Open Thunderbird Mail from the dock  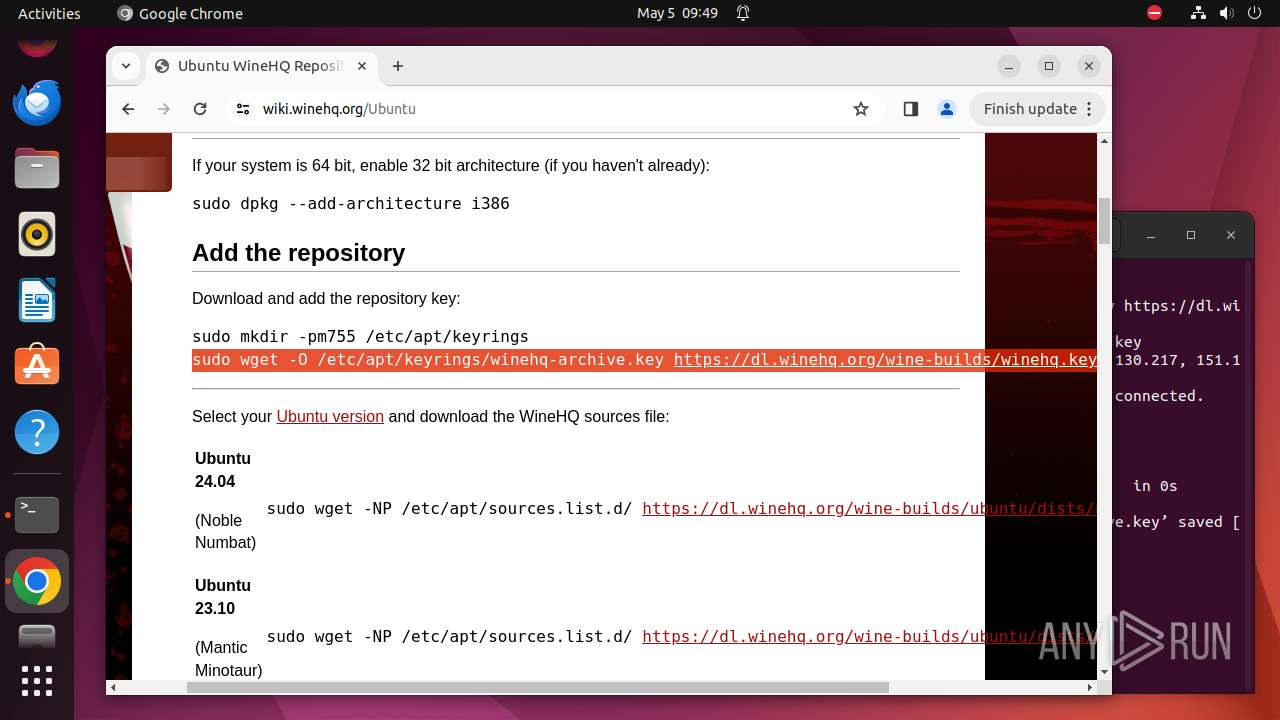coord(37,102)
